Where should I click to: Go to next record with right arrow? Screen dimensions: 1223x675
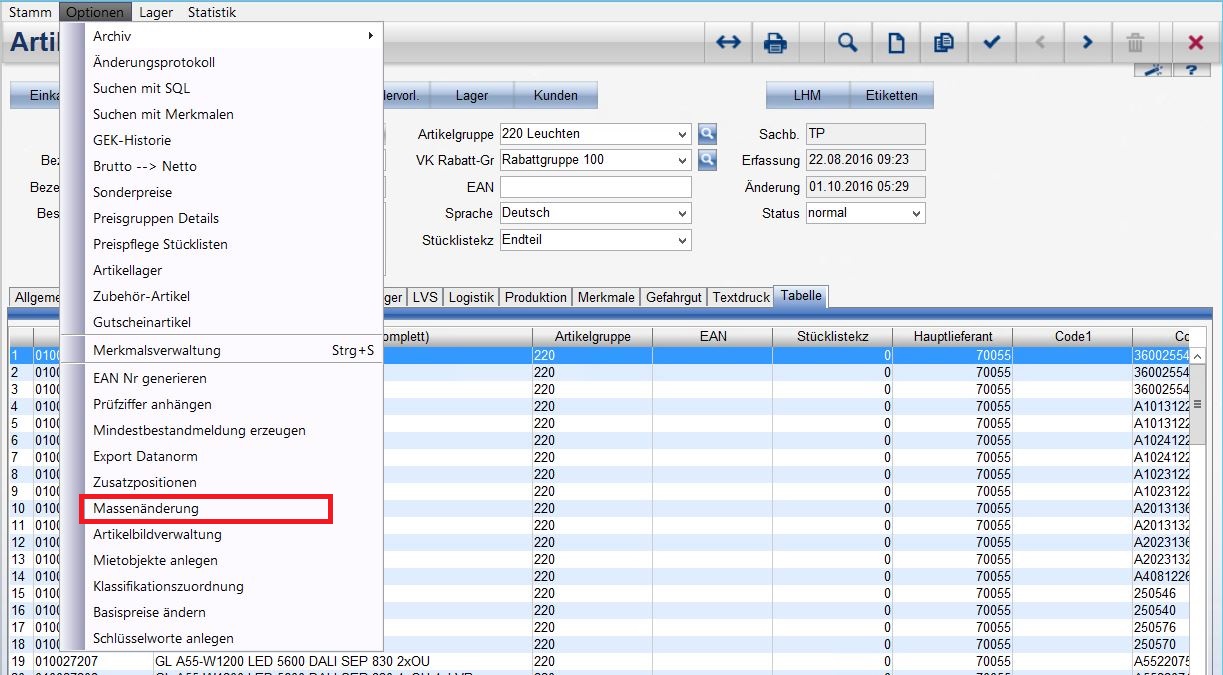[1087, 43]
